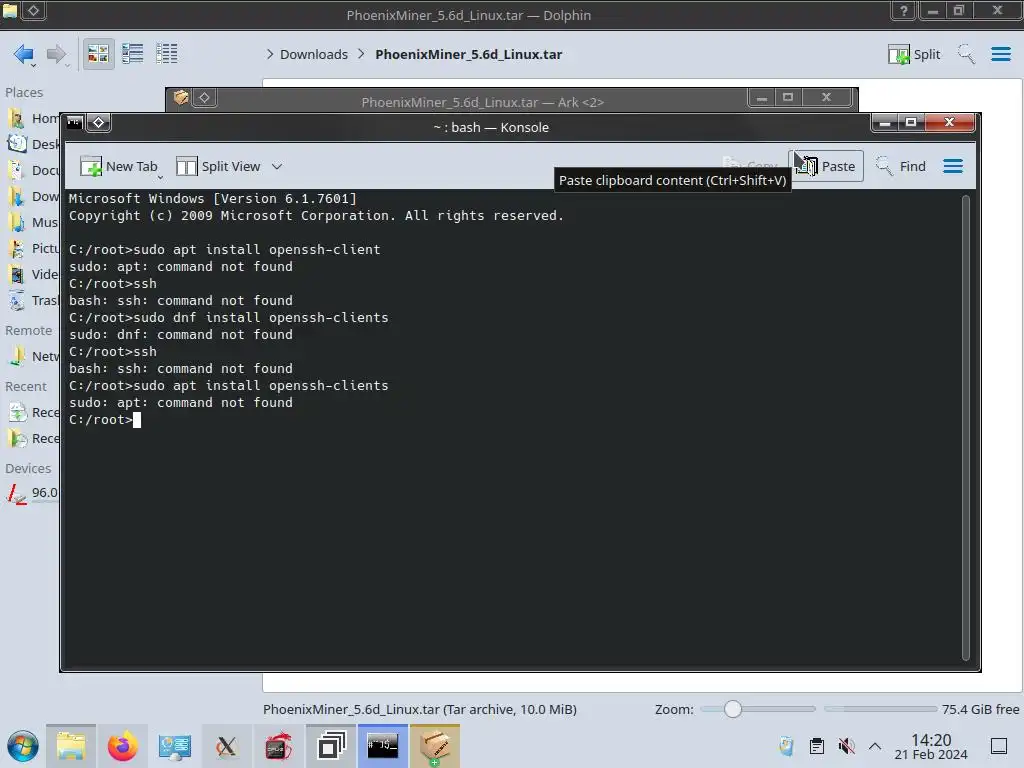Open Trash in the Places panel

(x=33, y=300)
